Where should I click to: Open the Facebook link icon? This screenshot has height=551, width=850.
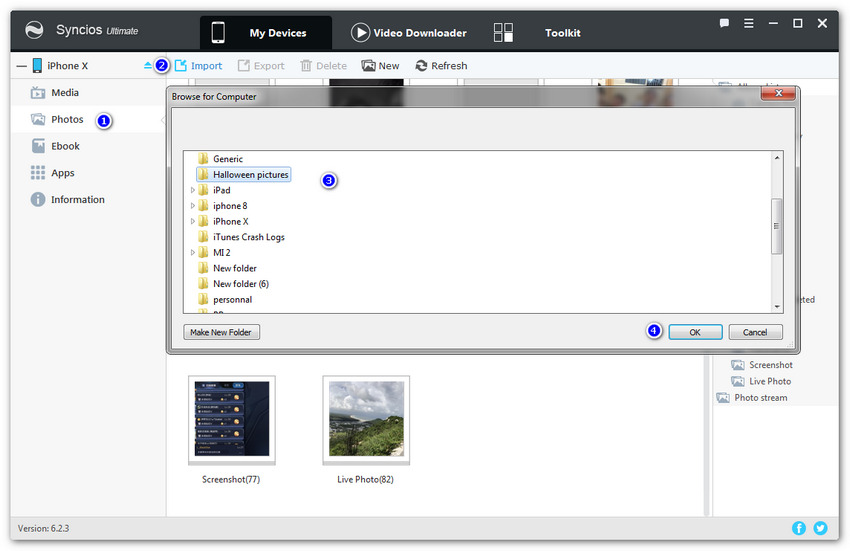799,528
